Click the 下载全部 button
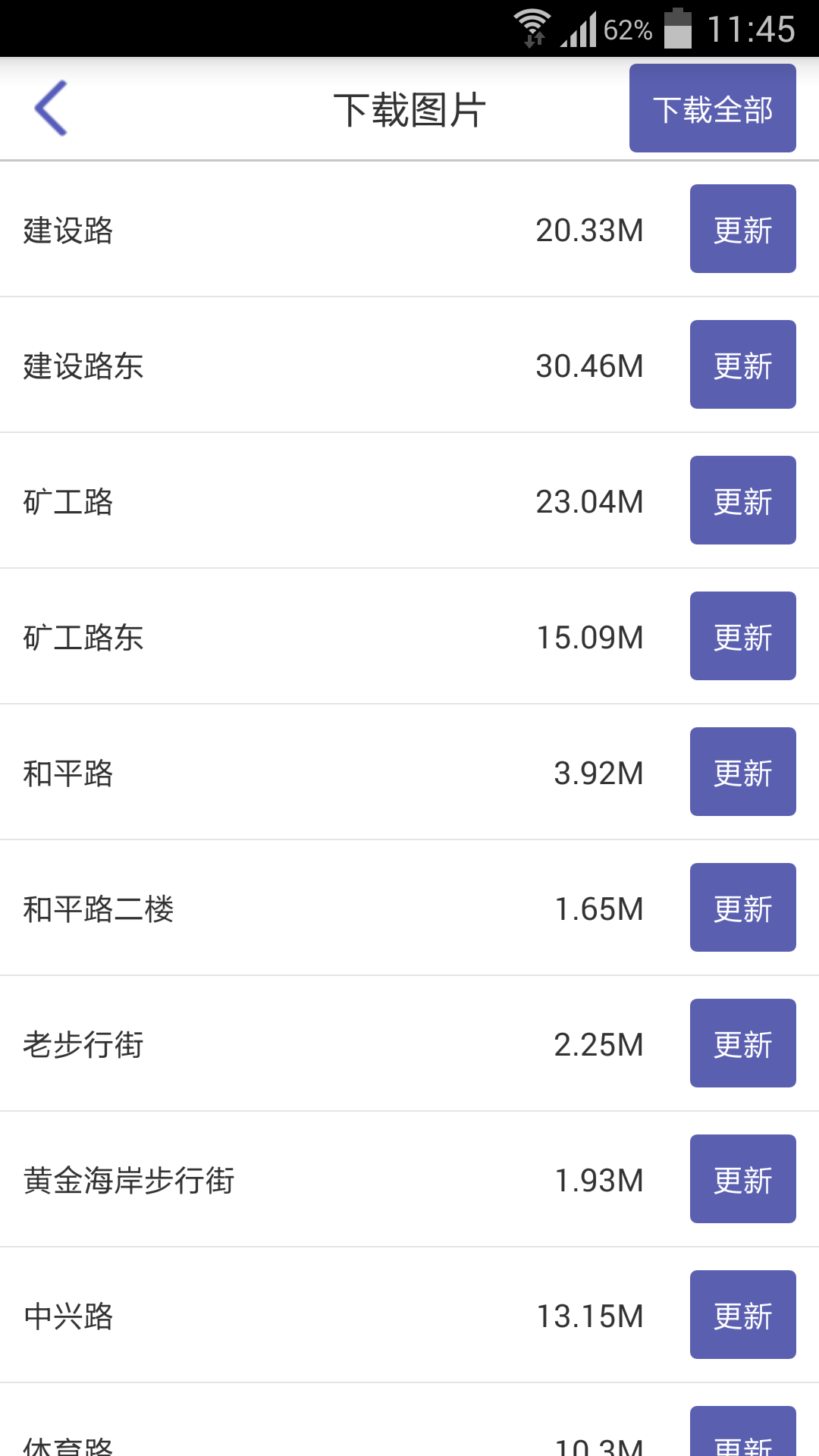 712,108
